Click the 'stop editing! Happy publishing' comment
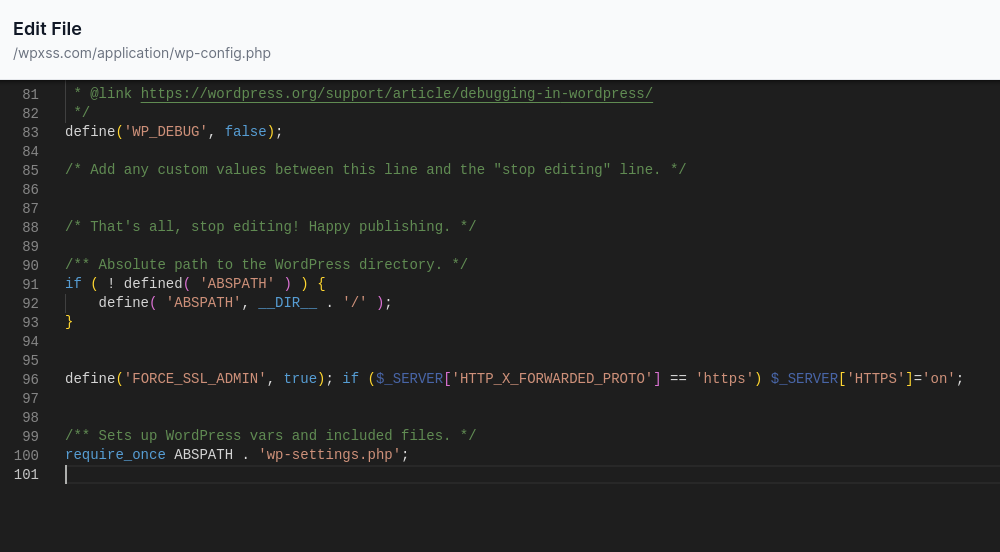 click(270, 227)
